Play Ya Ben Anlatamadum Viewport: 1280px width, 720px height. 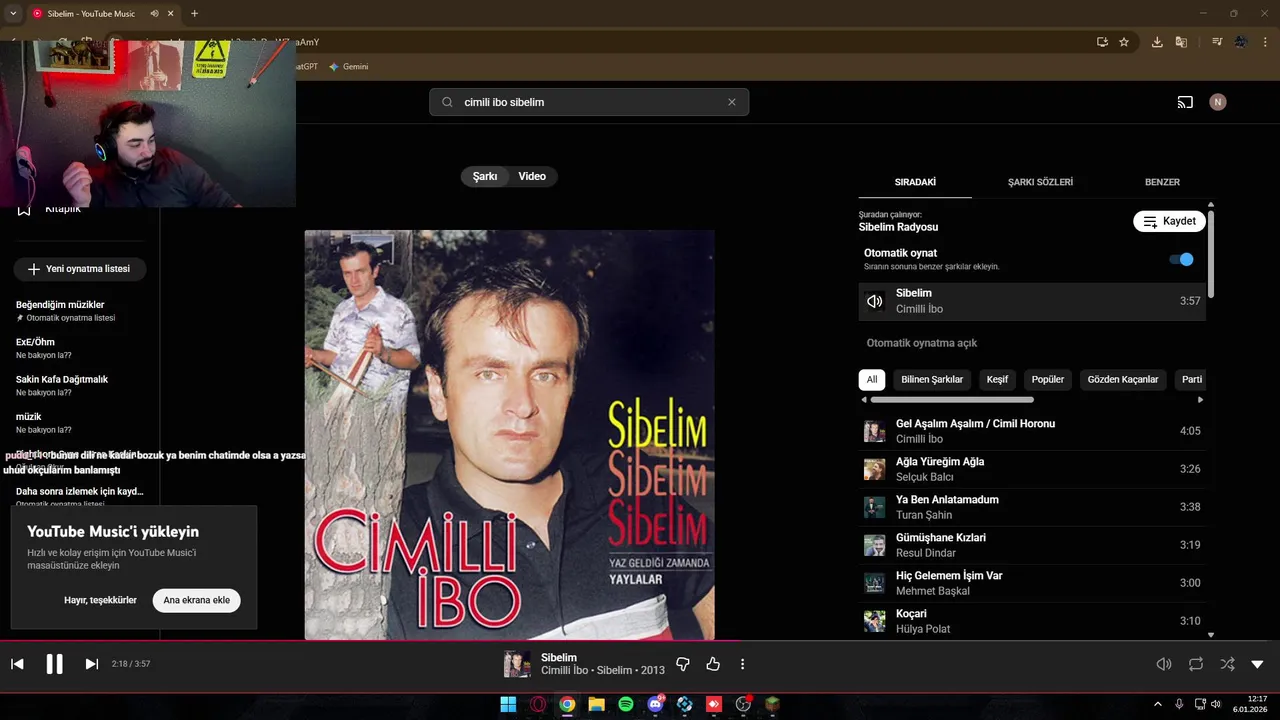tap(1032, 507)
